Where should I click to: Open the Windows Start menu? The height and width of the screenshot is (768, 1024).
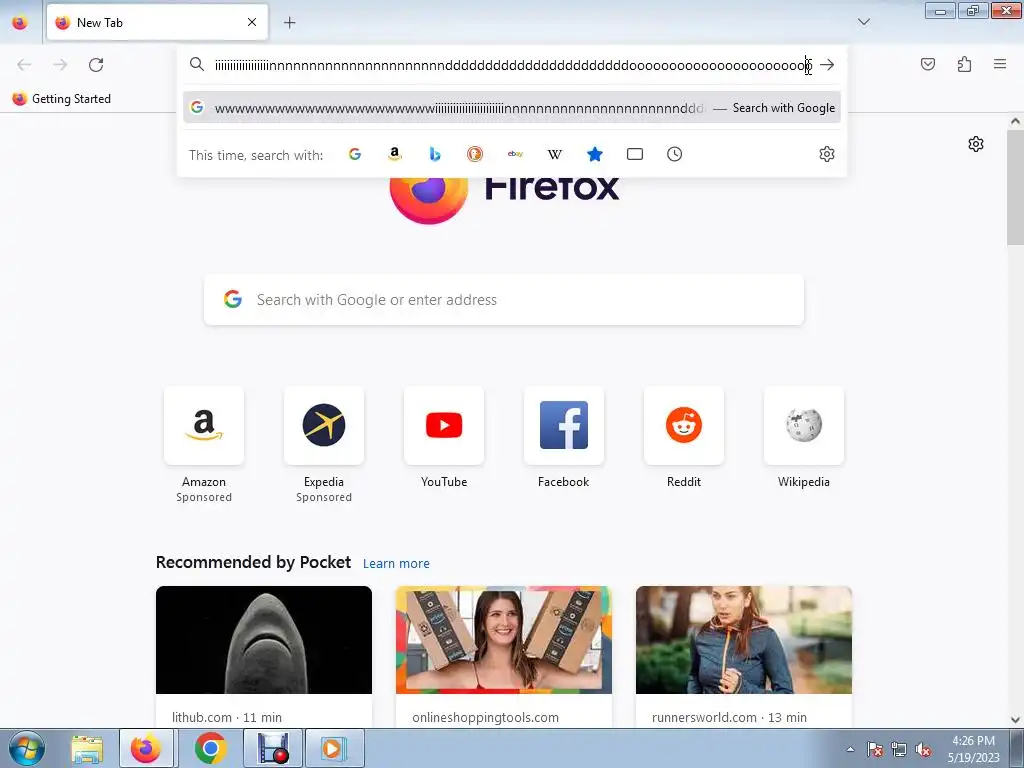pos(27,748)
